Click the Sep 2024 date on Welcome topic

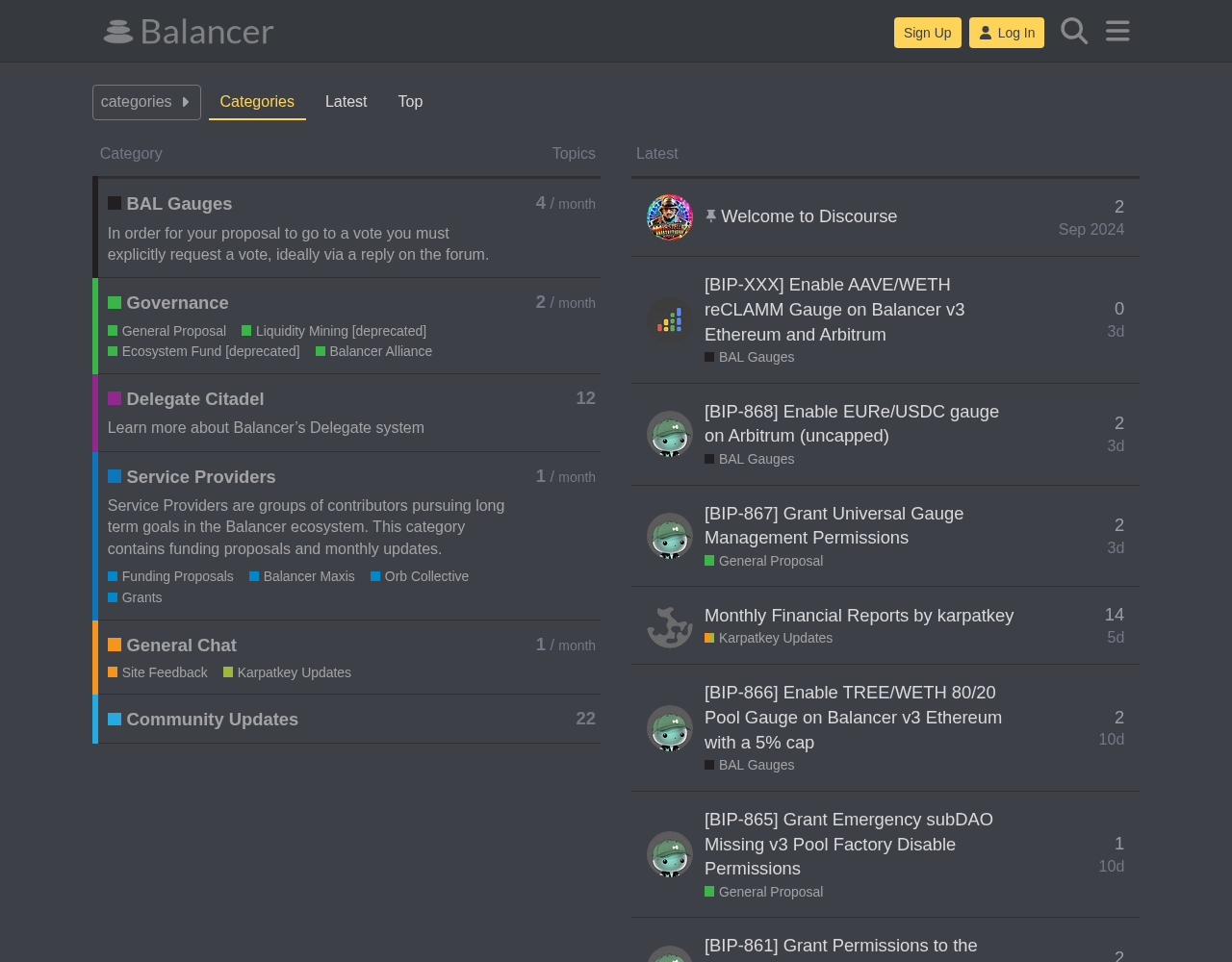(x=1091, y=229)
